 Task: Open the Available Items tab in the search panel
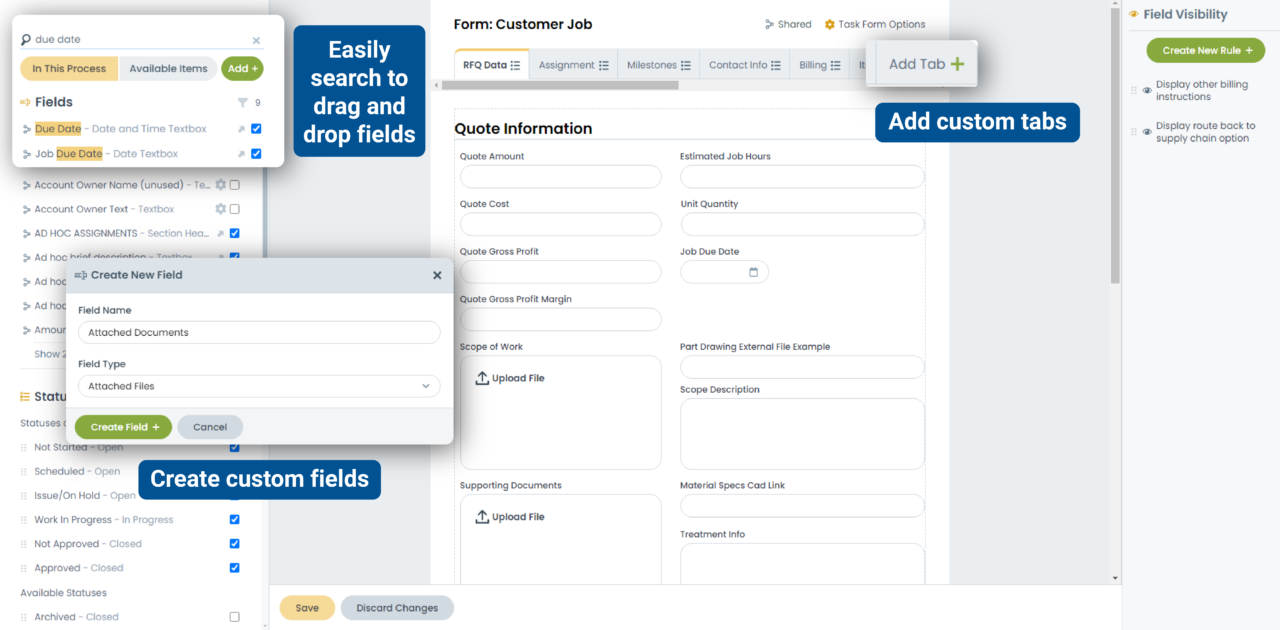pos(168,68)
